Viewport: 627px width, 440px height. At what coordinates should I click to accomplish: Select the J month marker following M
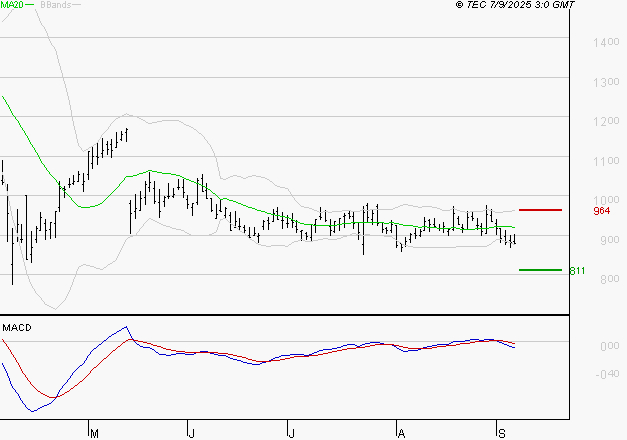tap(190, 433)
